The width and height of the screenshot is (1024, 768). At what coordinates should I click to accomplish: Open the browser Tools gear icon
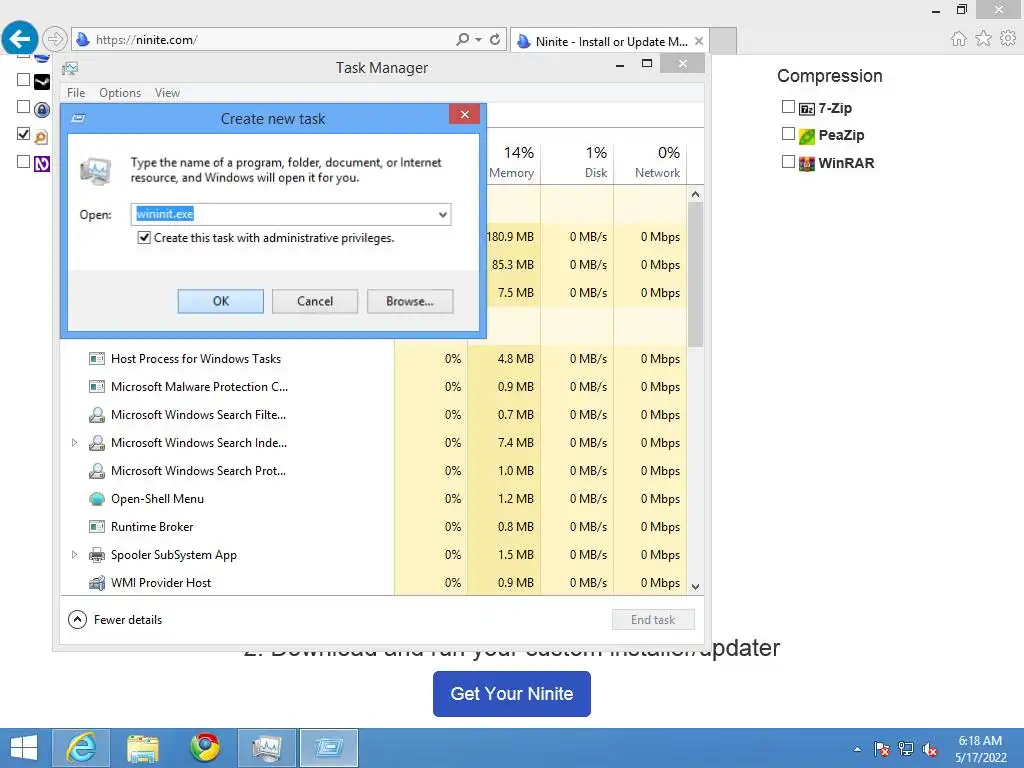click(1008, 39)
